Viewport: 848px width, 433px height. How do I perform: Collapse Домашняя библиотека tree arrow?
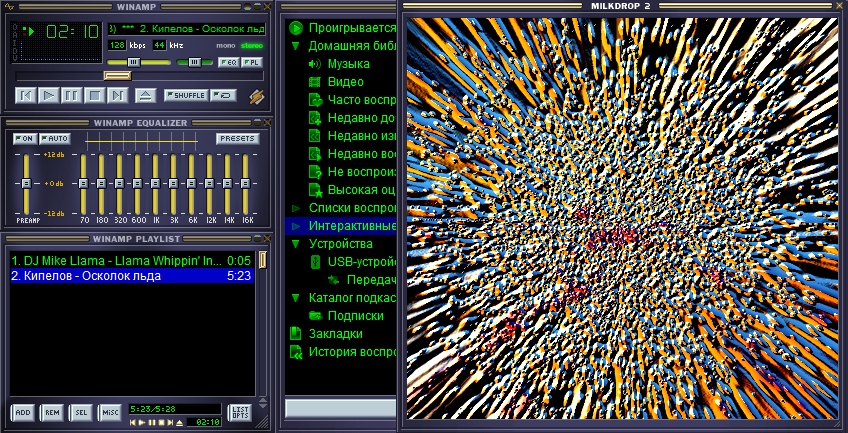(295, 46)
